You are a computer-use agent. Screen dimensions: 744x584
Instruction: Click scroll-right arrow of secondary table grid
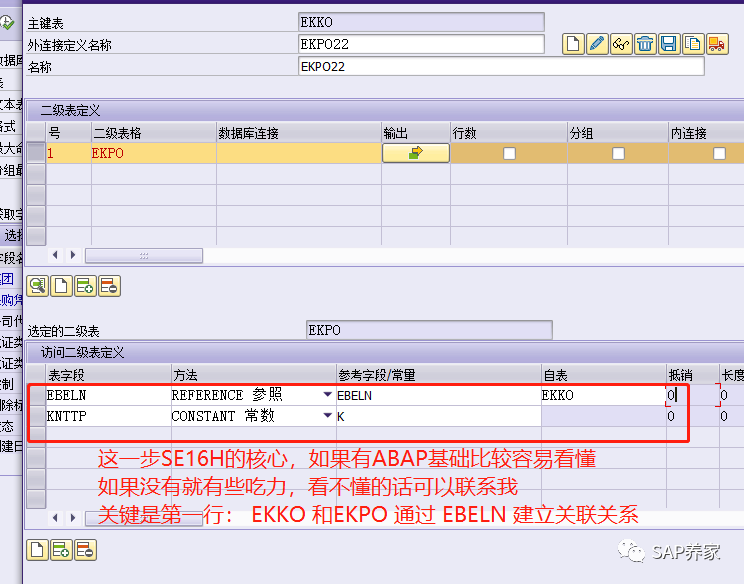pos(73,255)
